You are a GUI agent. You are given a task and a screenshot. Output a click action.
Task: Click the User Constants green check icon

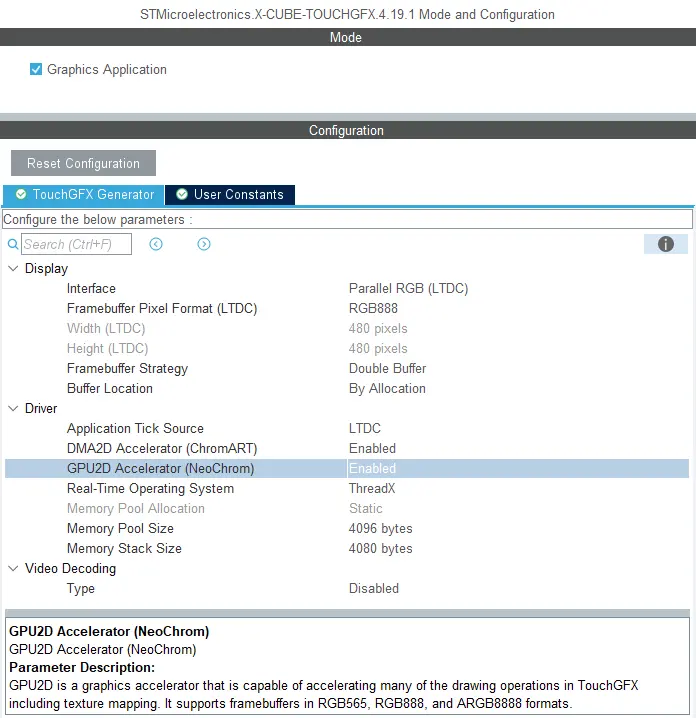coord(182,195)
